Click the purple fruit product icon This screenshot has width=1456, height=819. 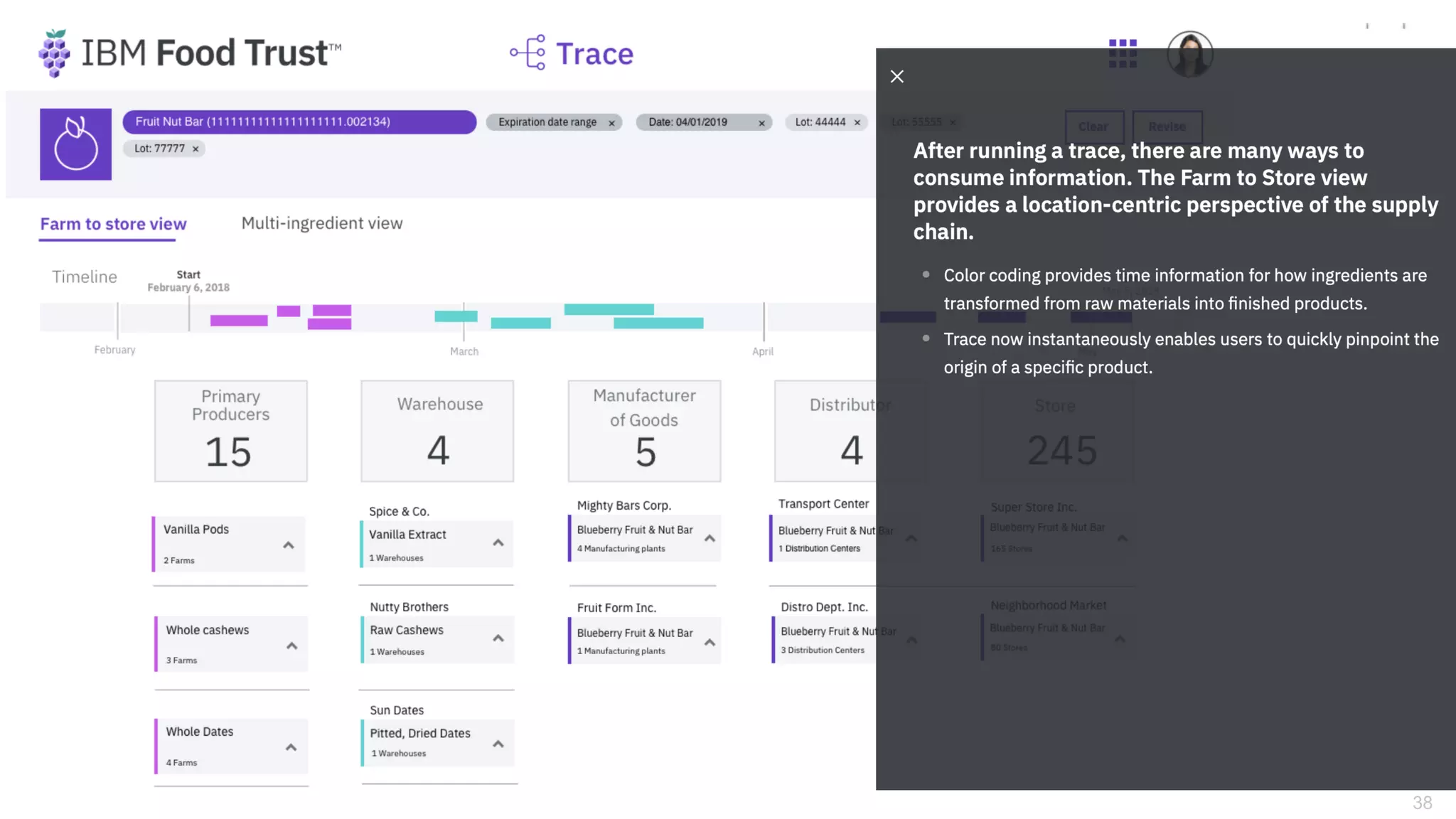pyautogui.click(x=75, y=144)
